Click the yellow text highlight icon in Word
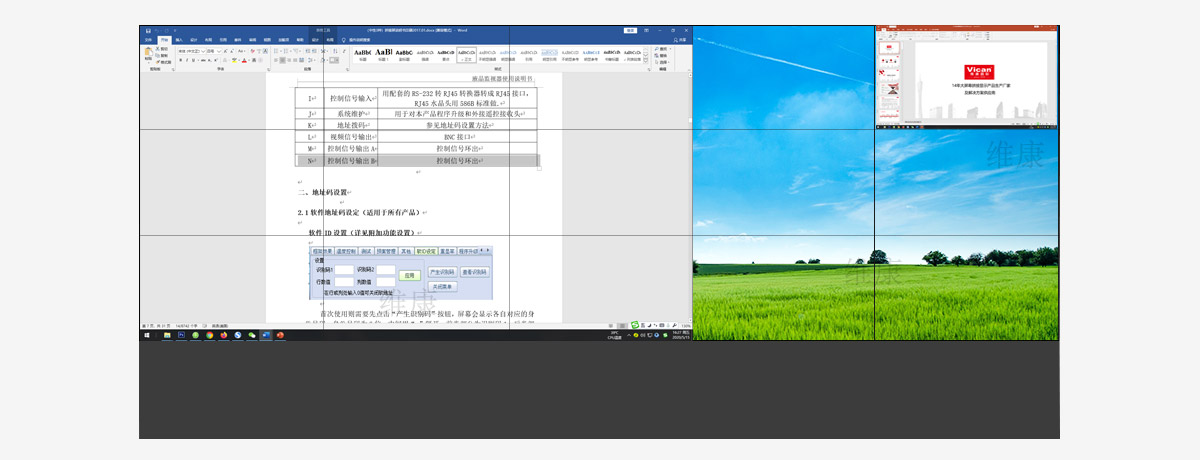1200x460 pixels. (234, 60)
